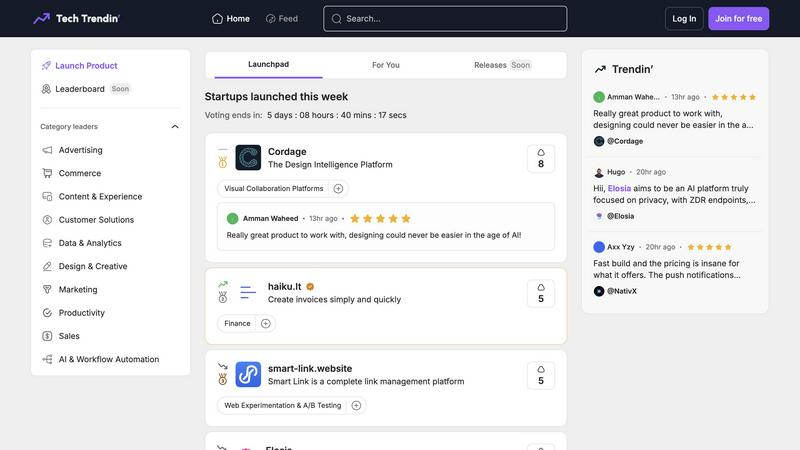The image size is (800, 450).
Task: Click the Commerce cart icon
Action: point(47,173)
